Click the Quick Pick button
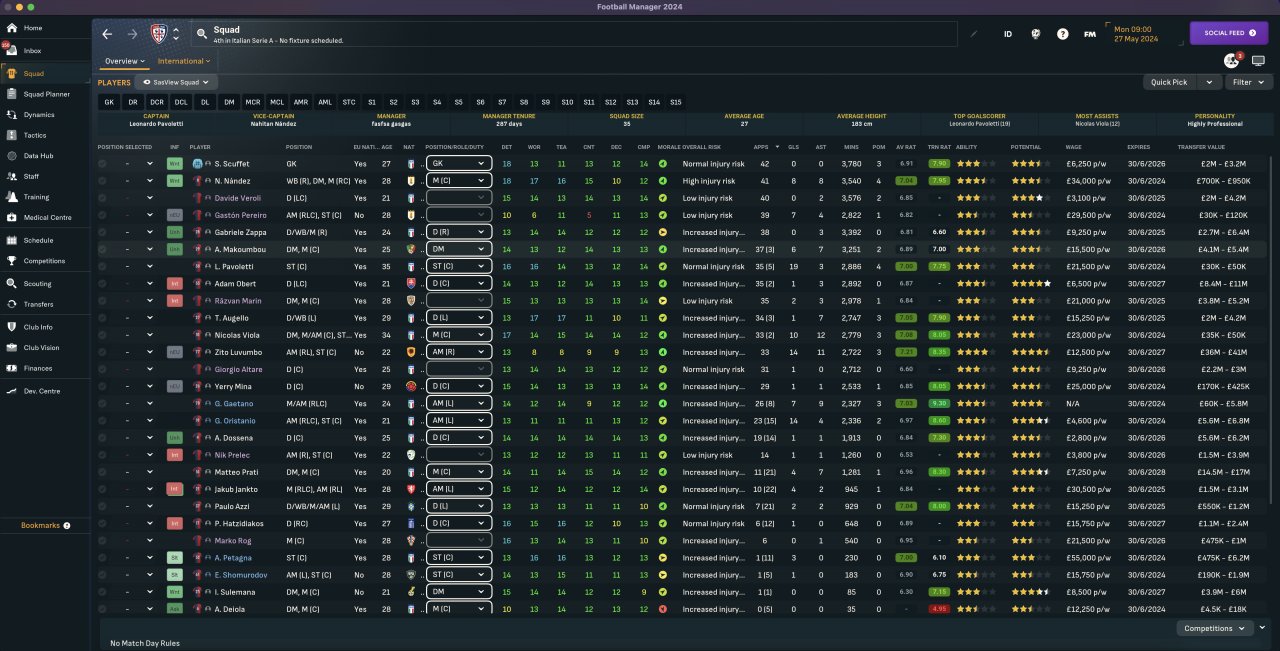The image size is (1280, 651). pos(1169,82)
